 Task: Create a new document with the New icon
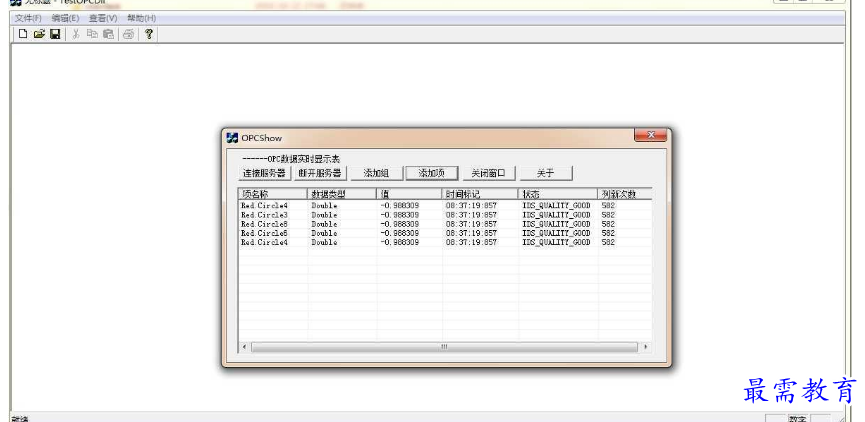click(23, 34)
